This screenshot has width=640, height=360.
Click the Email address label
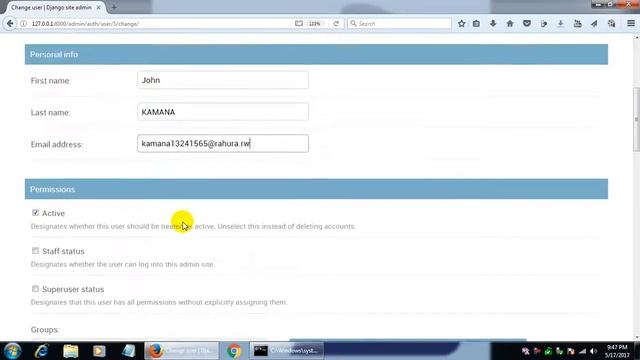pyautogui.click(x=57, y=144)
